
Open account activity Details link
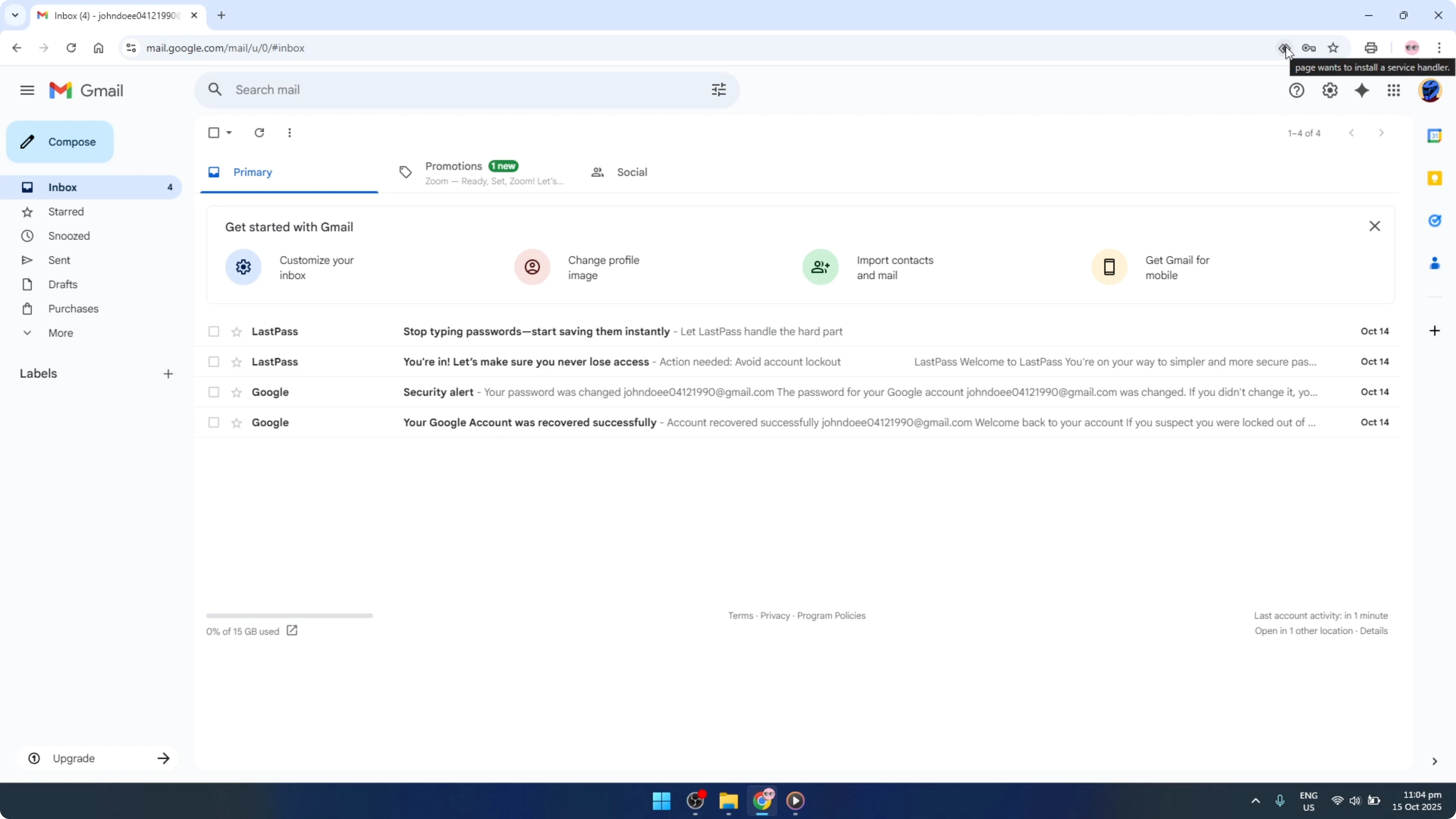(x=1373, y=631)
